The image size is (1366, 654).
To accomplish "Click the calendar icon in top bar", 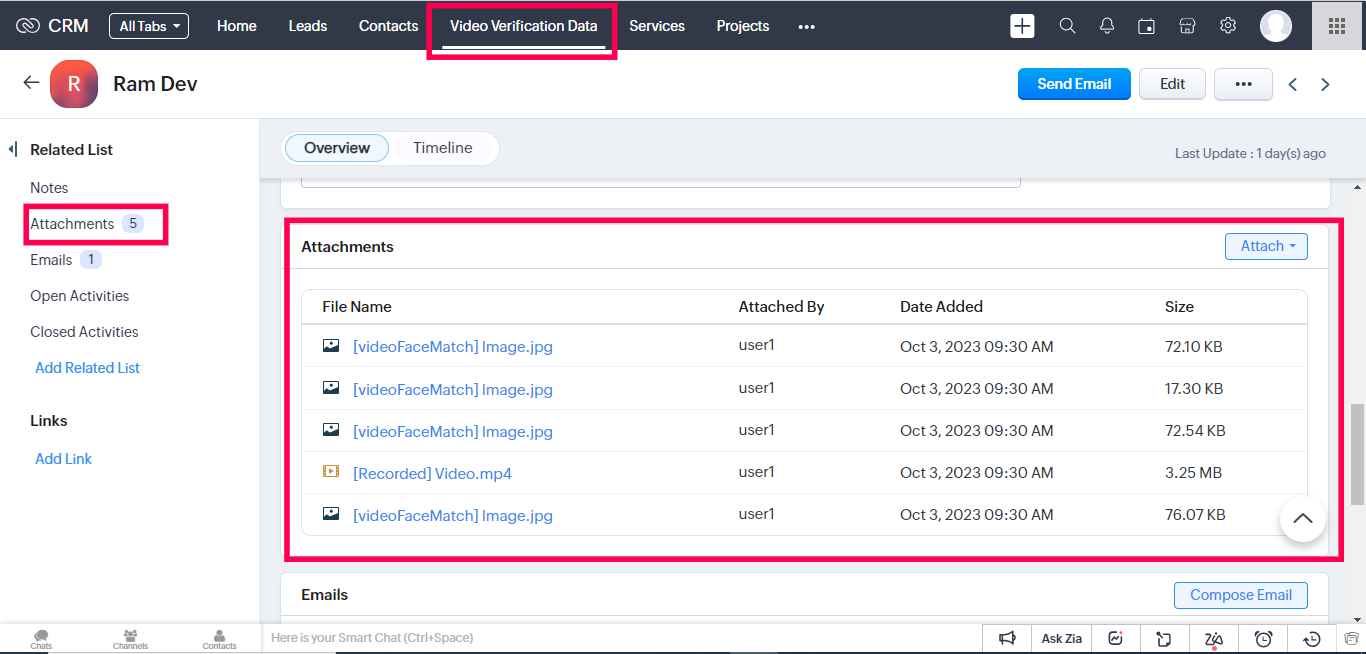I will [x=1147, y=26].
